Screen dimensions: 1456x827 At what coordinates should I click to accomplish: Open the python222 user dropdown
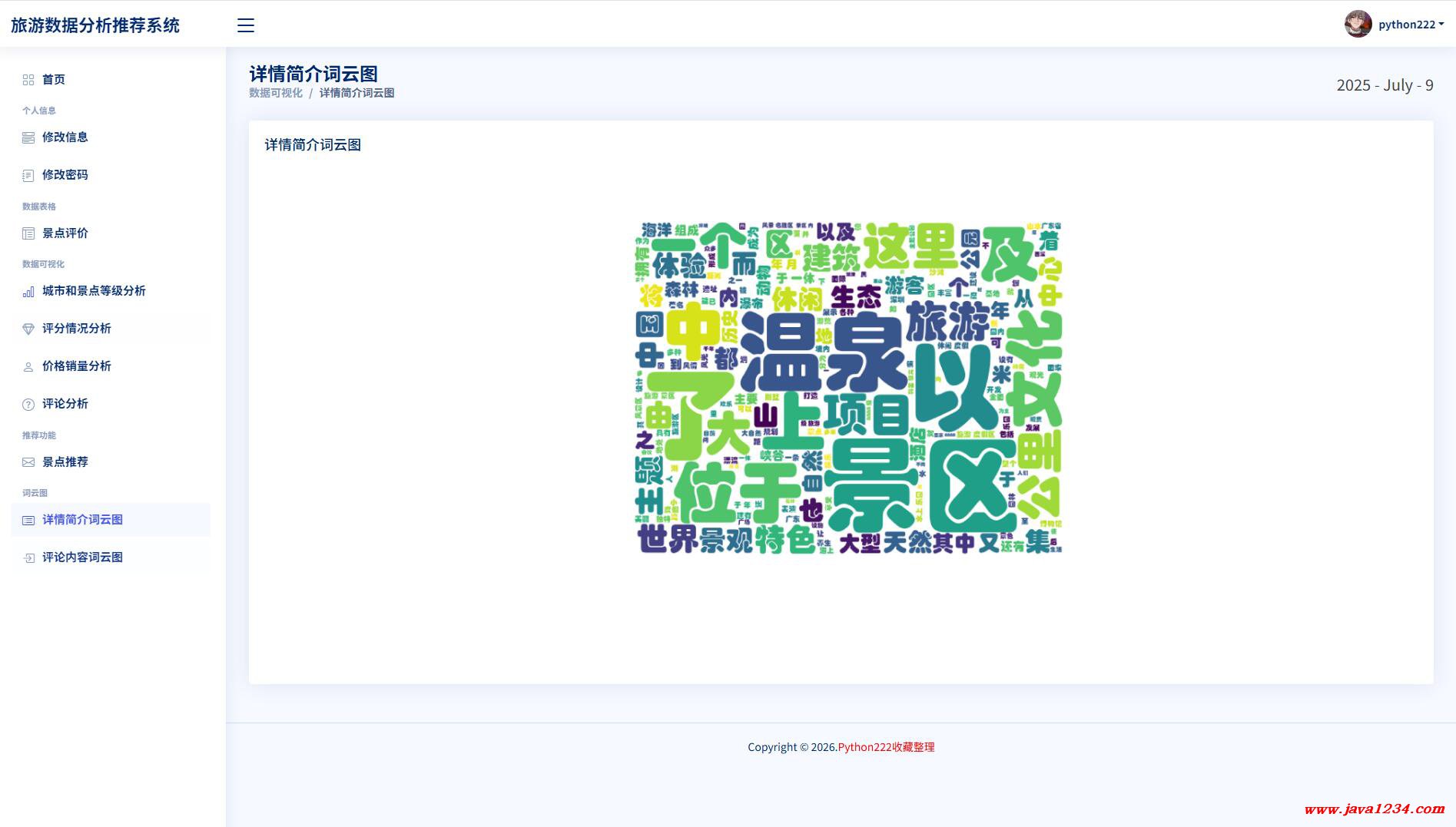tap(1411, 25)
